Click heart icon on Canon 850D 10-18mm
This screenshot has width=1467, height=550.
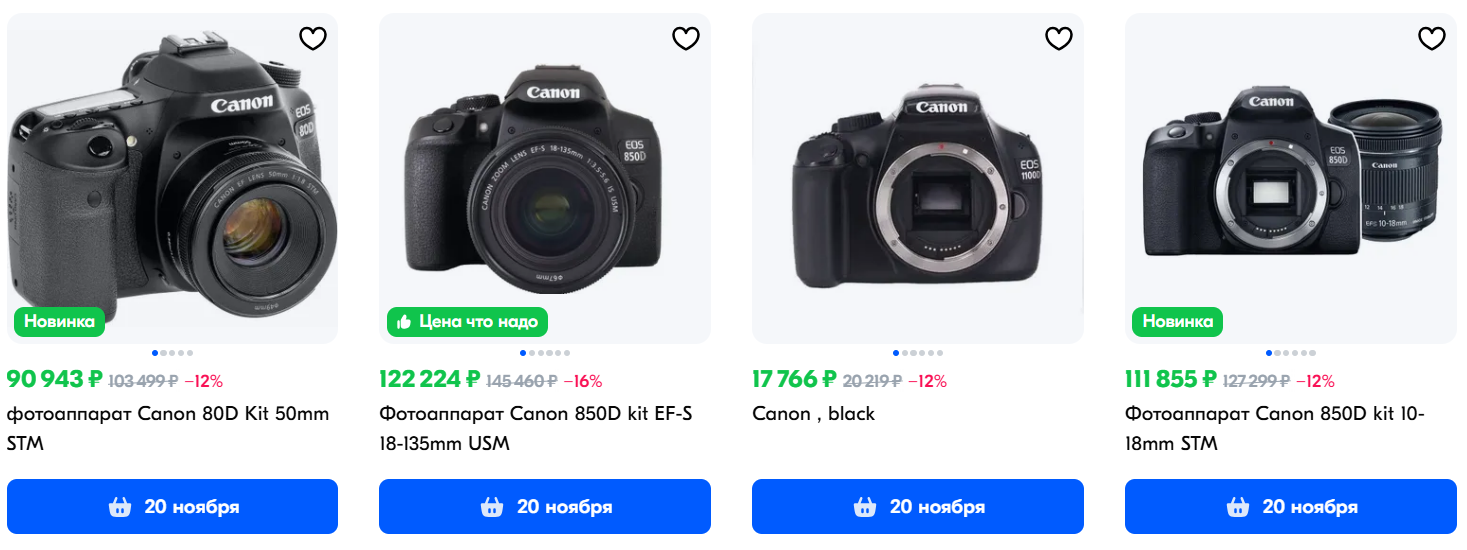click(1431, 39)
